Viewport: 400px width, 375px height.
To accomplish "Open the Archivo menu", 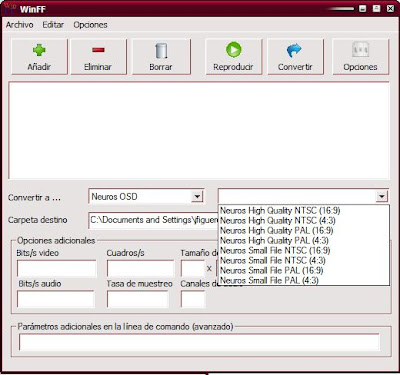I will click(20, 25).
